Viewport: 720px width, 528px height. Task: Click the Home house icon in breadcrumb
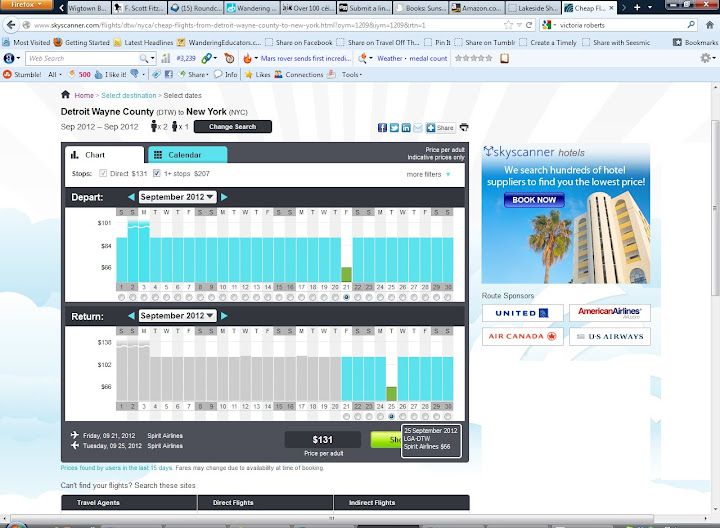click(x=65, y=95)
